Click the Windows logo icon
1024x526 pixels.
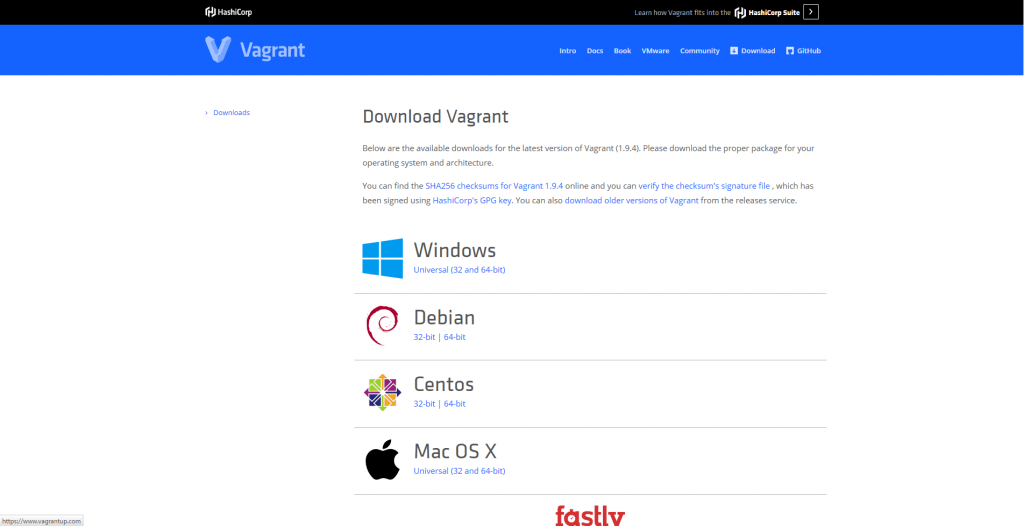pos(383,258)
